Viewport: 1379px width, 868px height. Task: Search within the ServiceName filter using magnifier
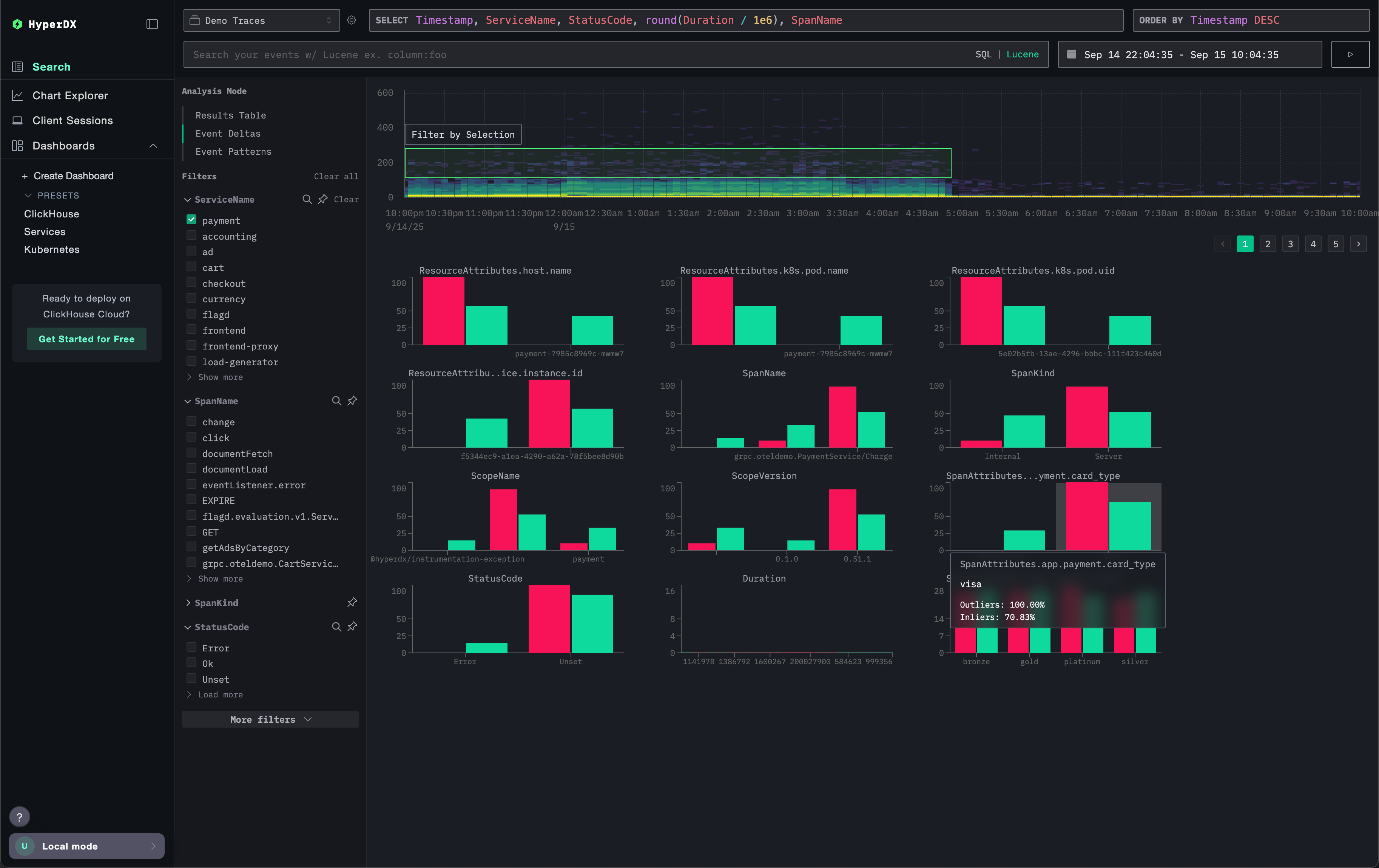[307, 199]
